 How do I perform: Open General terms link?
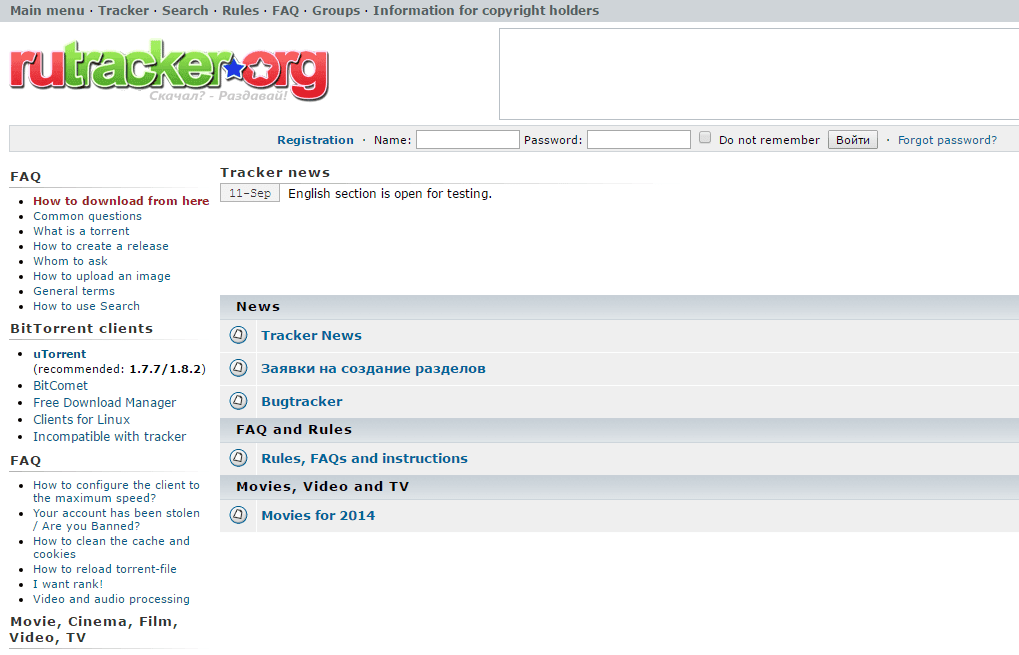coord(74,290)
